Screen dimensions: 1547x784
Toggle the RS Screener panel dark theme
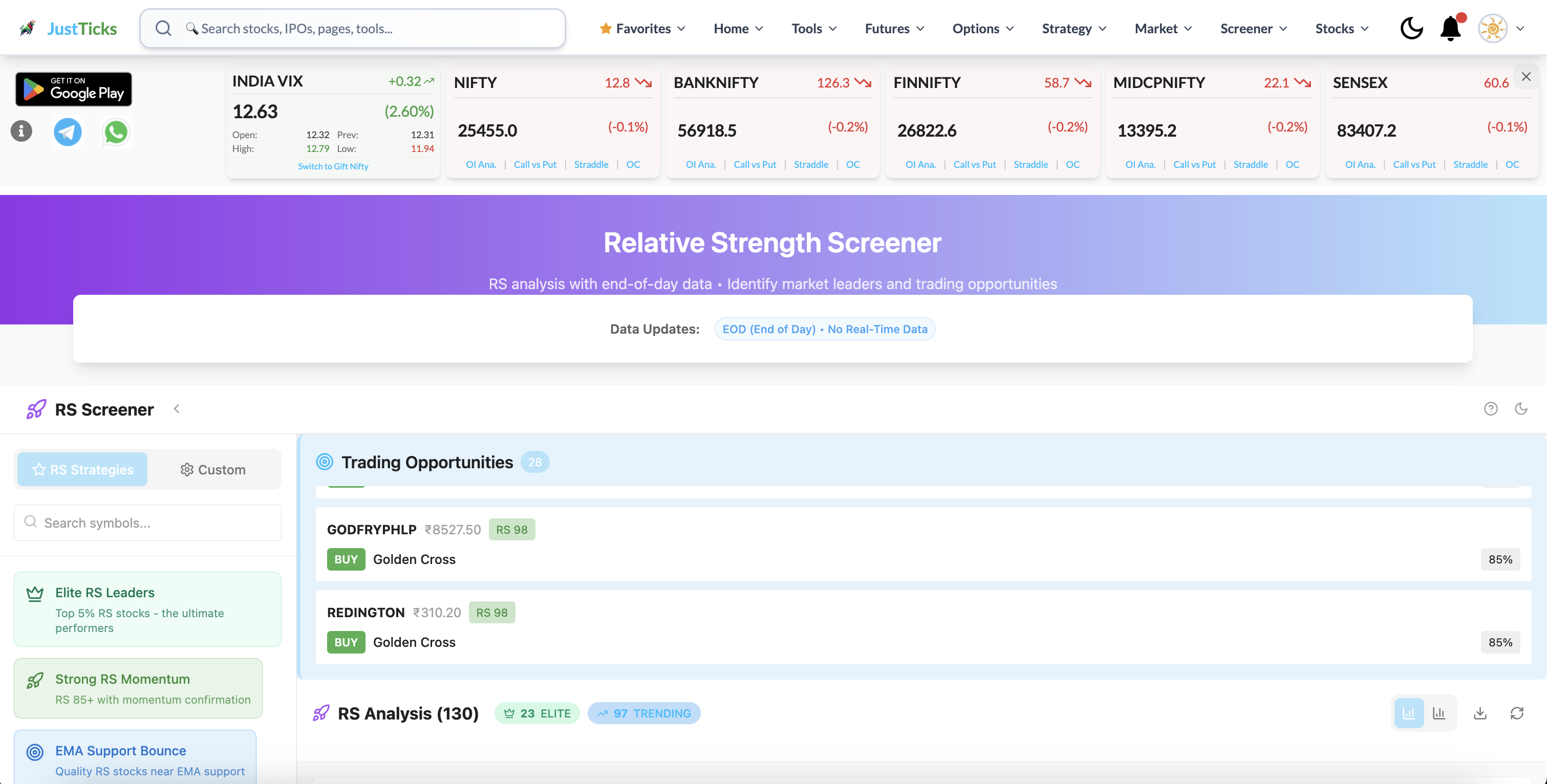click(x=1521, y=409)
